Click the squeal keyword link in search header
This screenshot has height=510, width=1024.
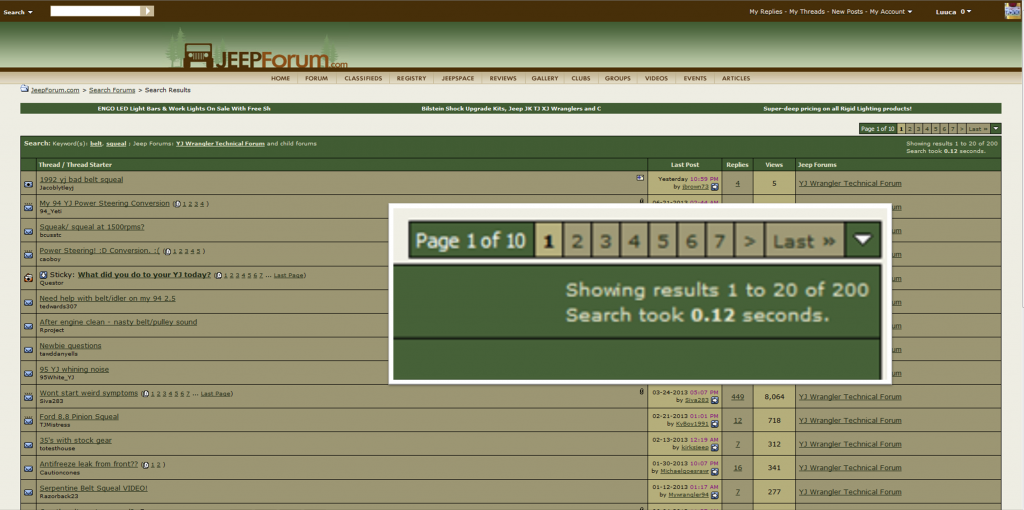coord(116,143)
